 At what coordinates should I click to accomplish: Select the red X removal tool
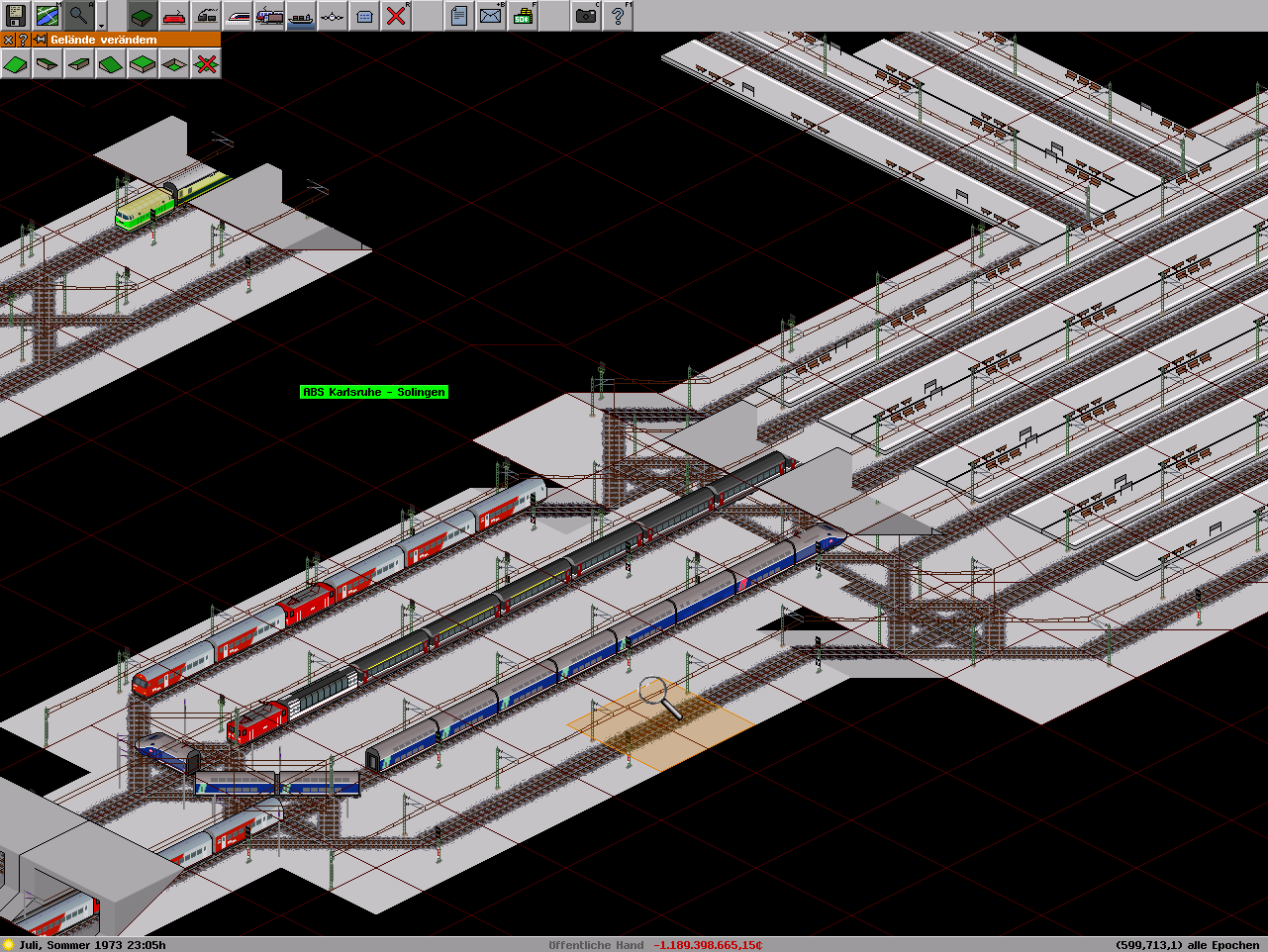pyautogui.click(x=396, y=16)
